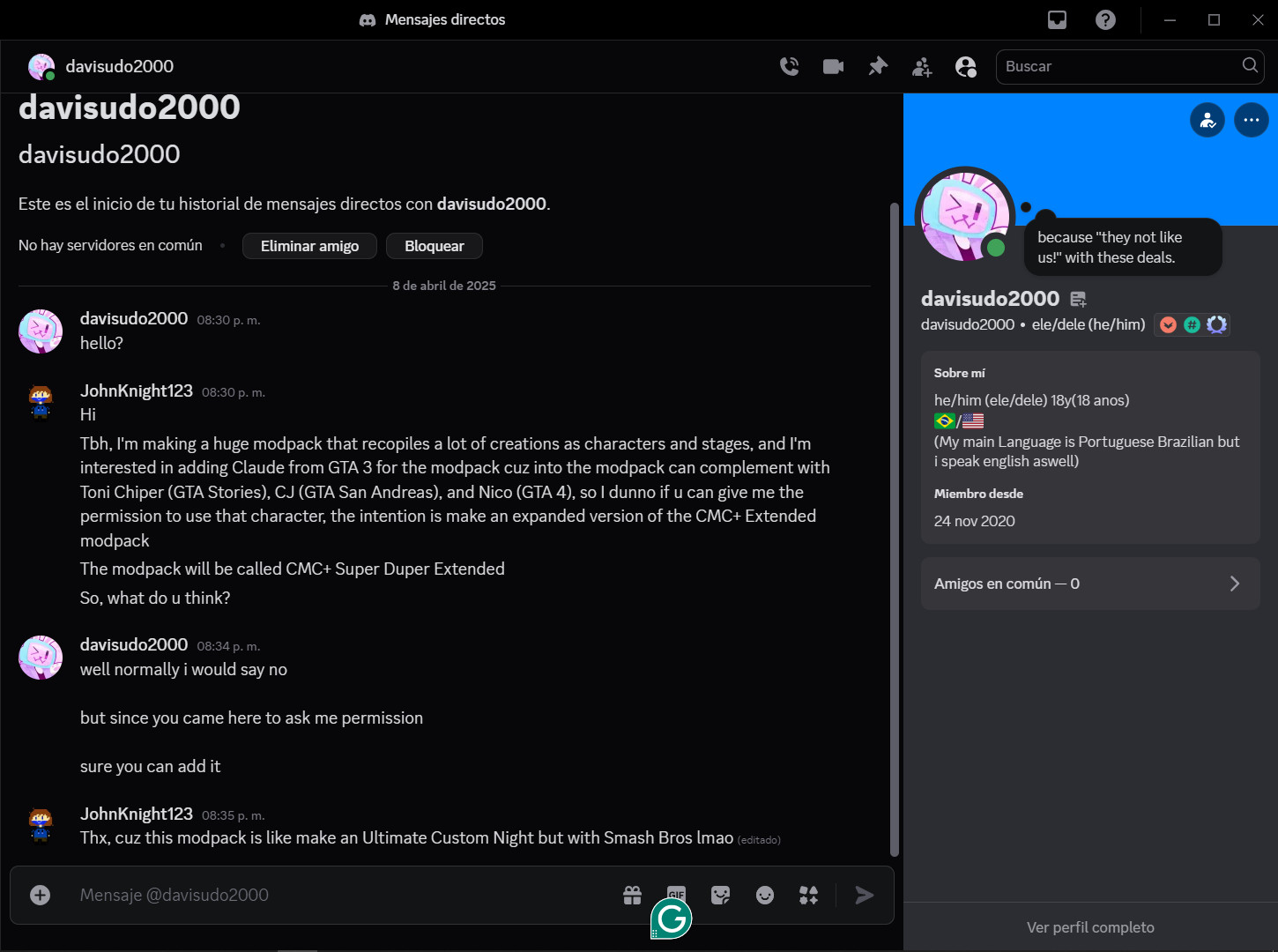Click the gift icon in message bar
The width and height of the screenshot is (1278, 952).
pyautogui.click(x=632, y=896)
